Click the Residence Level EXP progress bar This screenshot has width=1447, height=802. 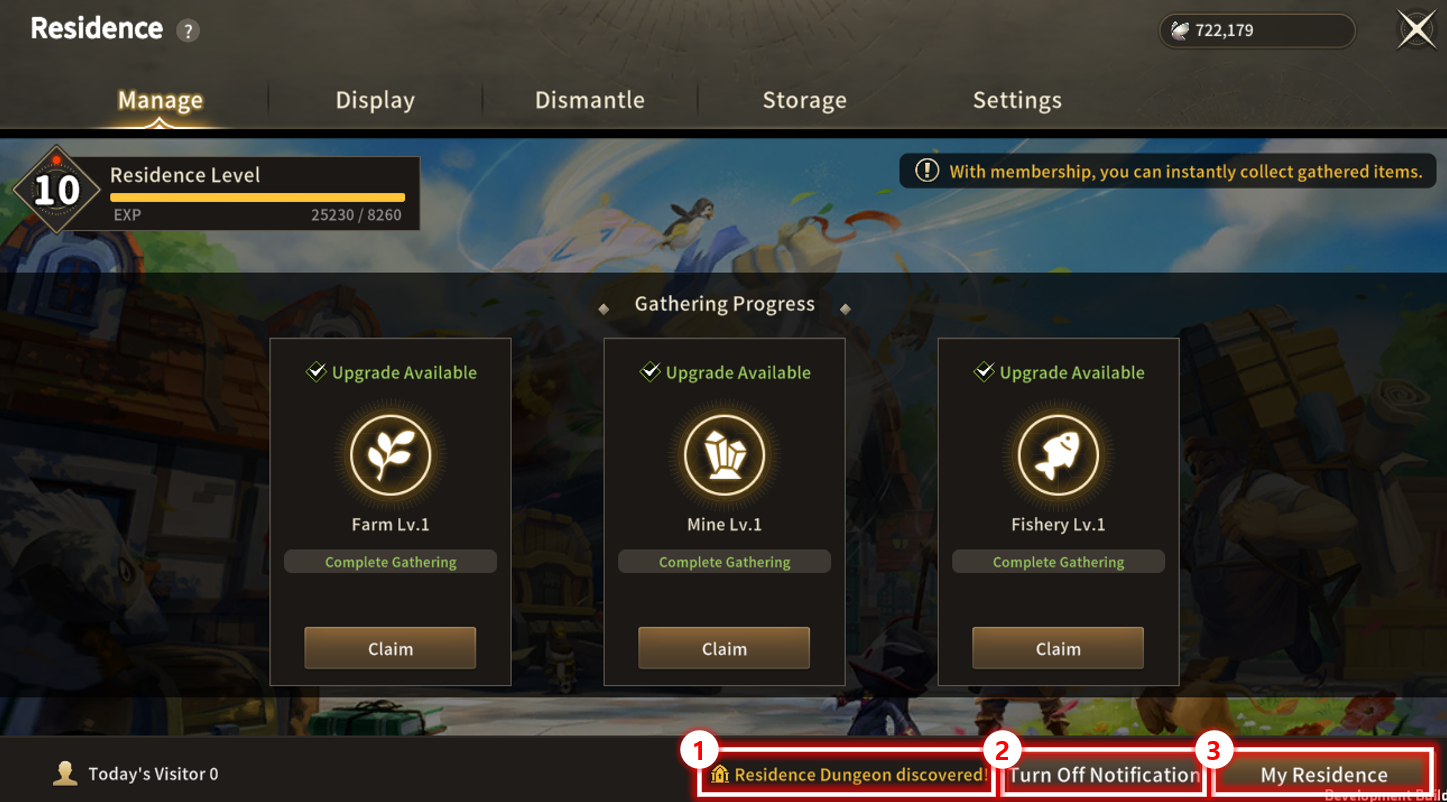click(x=257, y=197)
